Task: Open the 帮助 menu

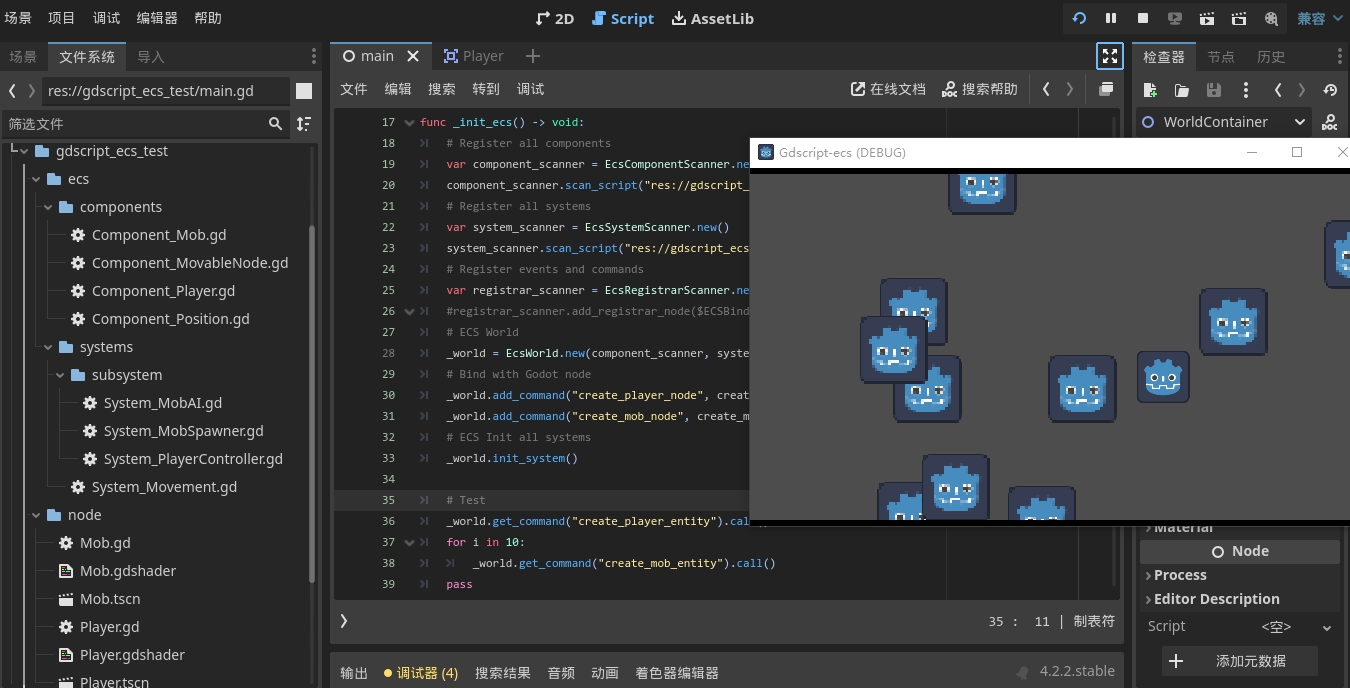Action: click(208, 18)
